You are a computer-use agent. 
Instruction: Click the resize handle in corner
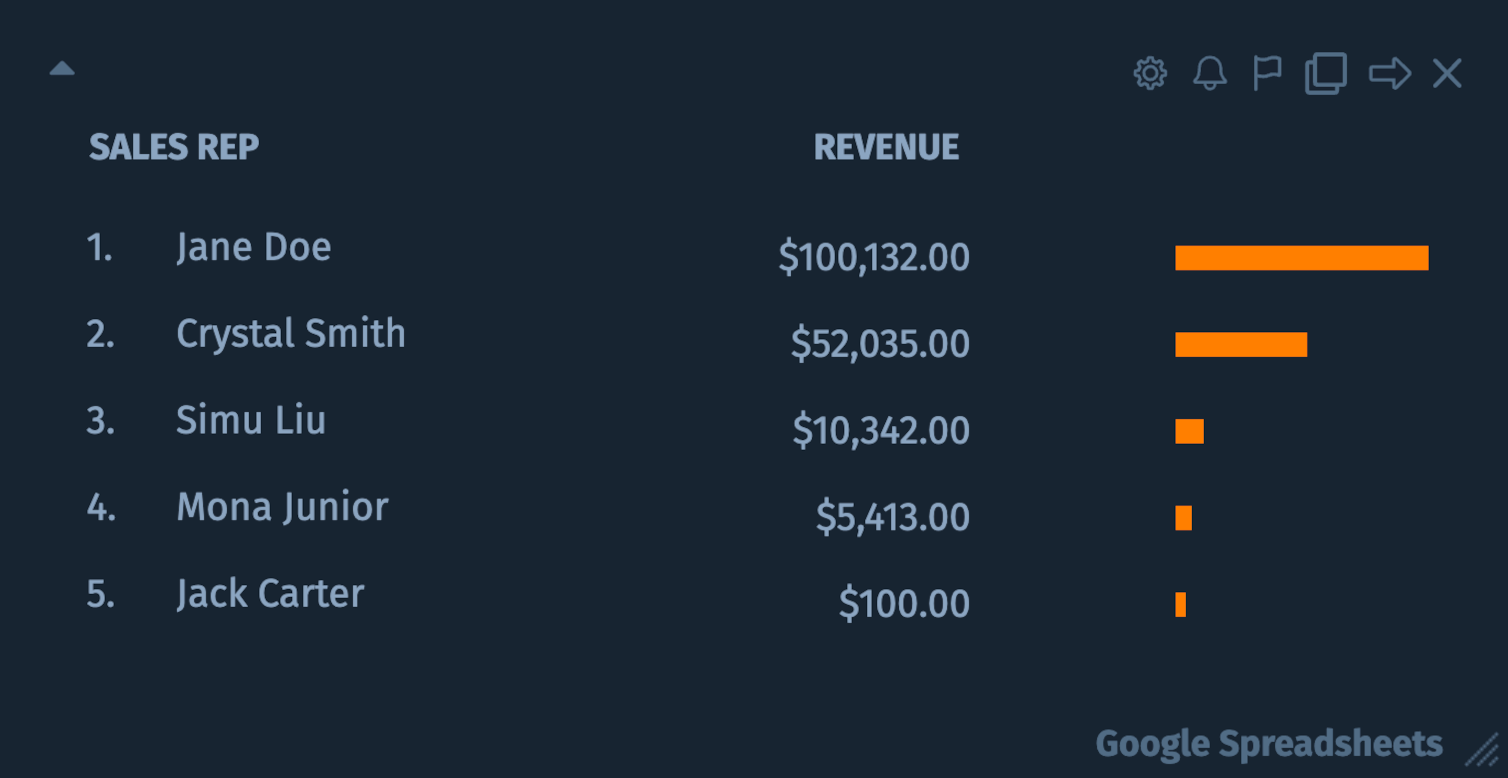(x=1482, y=748)
